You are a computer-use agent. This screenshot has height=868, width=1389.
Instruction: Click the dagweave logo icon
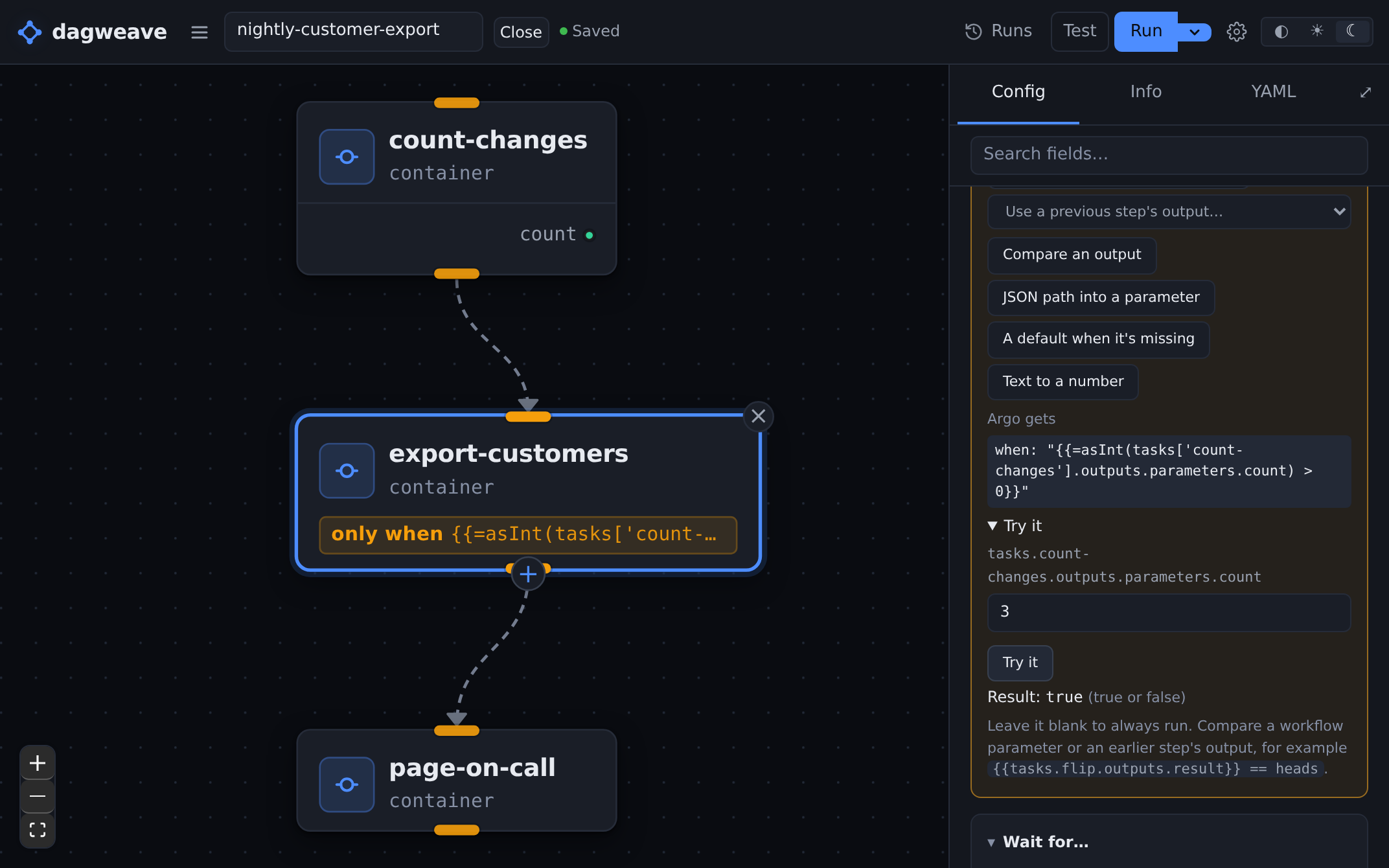pyautogui.click(x=29, y=32)
